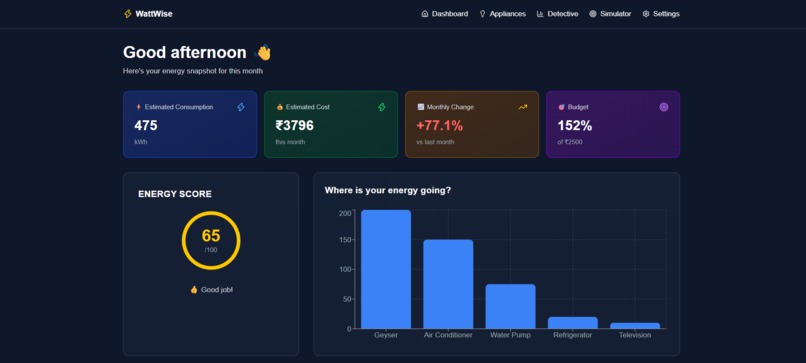The height and width of the screenshot is (363, 806).
Task: Open the Simulator nav item
Action: (x=610, y=14)
